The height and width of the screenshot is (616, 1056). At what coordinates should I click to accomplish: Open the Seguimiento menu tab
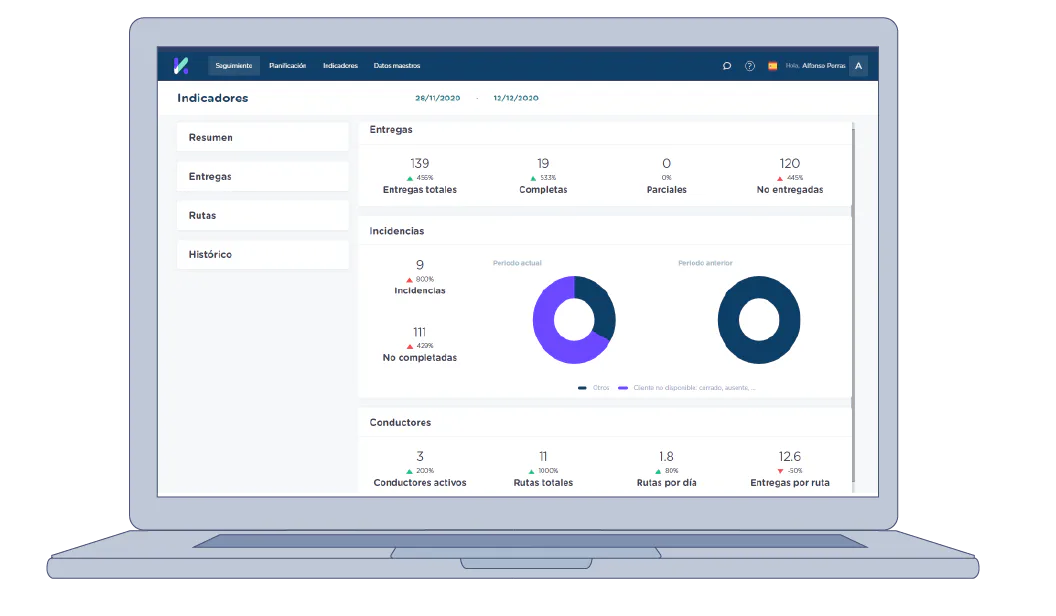tap(234, 66)
